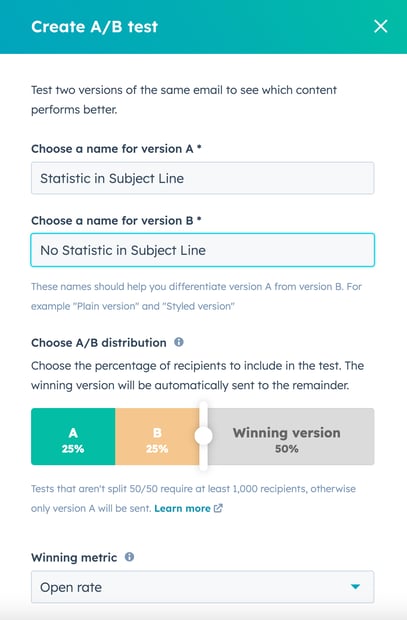
Task: Click the white distribution slider handle
Action: pos(203,436)
